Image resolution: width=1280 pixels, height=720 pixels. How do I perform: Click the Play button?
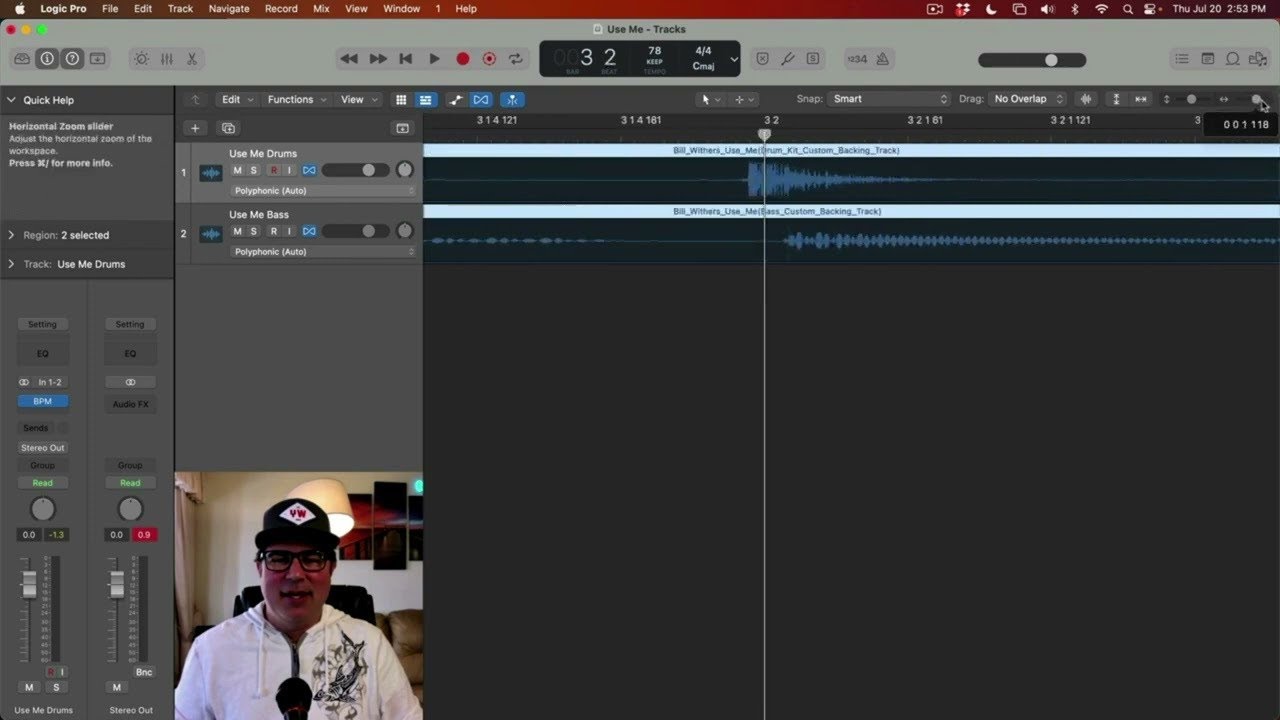point(434,59)
